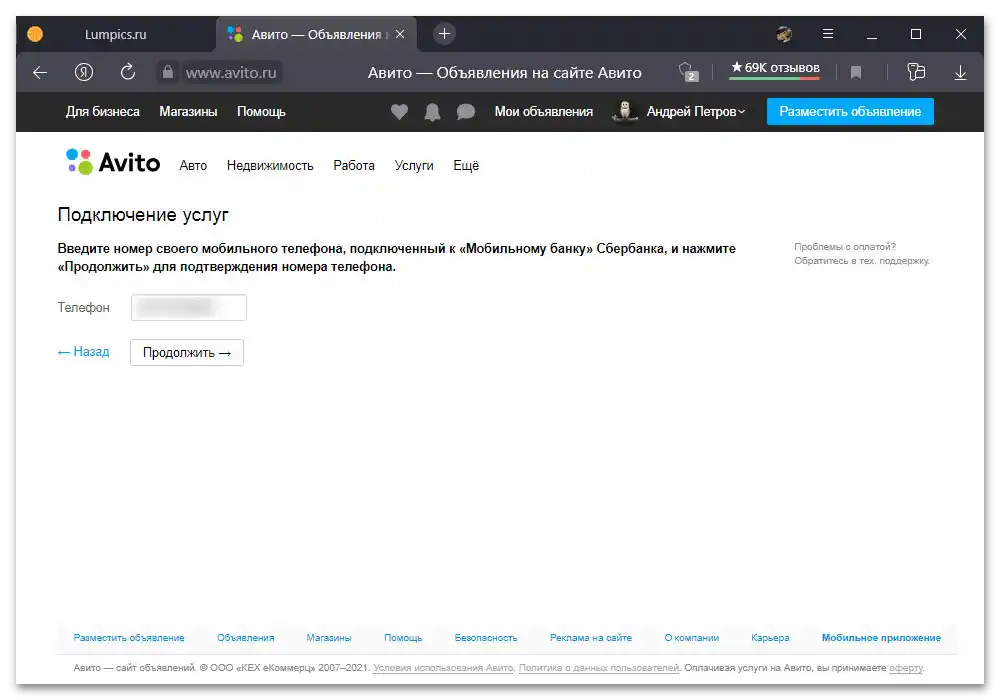Open footer link Помощь
Screen dimensions: 1000x700
[403, 638]
